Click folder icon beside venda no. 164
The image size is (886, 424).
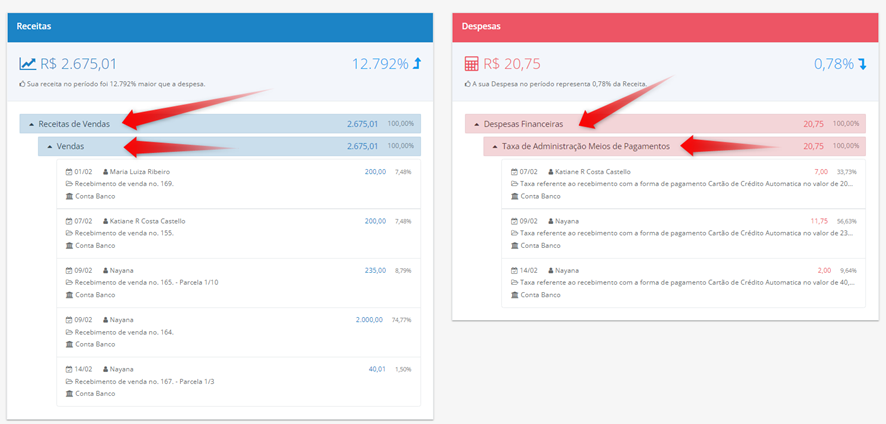(x=69, y=332)
